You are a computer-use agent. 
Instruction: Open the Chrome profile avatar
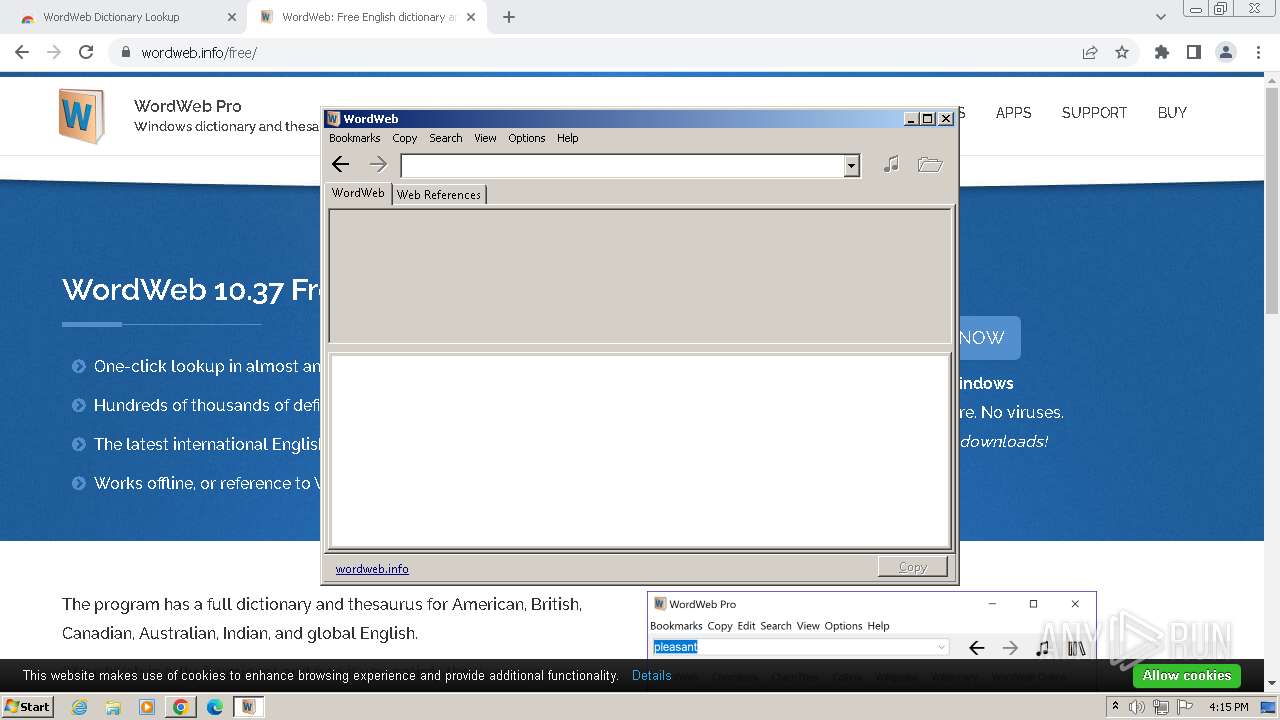point(1226,52)
